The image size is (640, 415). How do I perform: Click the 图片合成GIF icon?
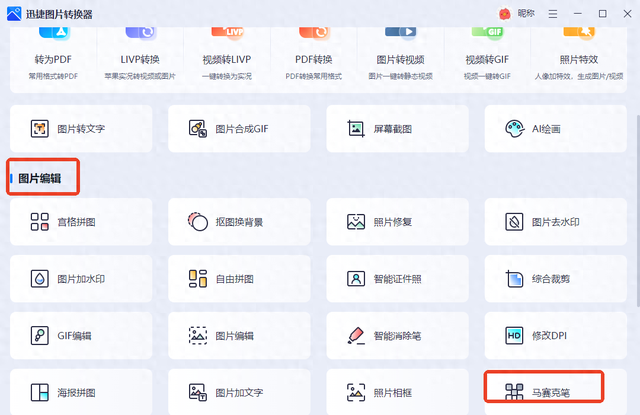click(198, 129)
